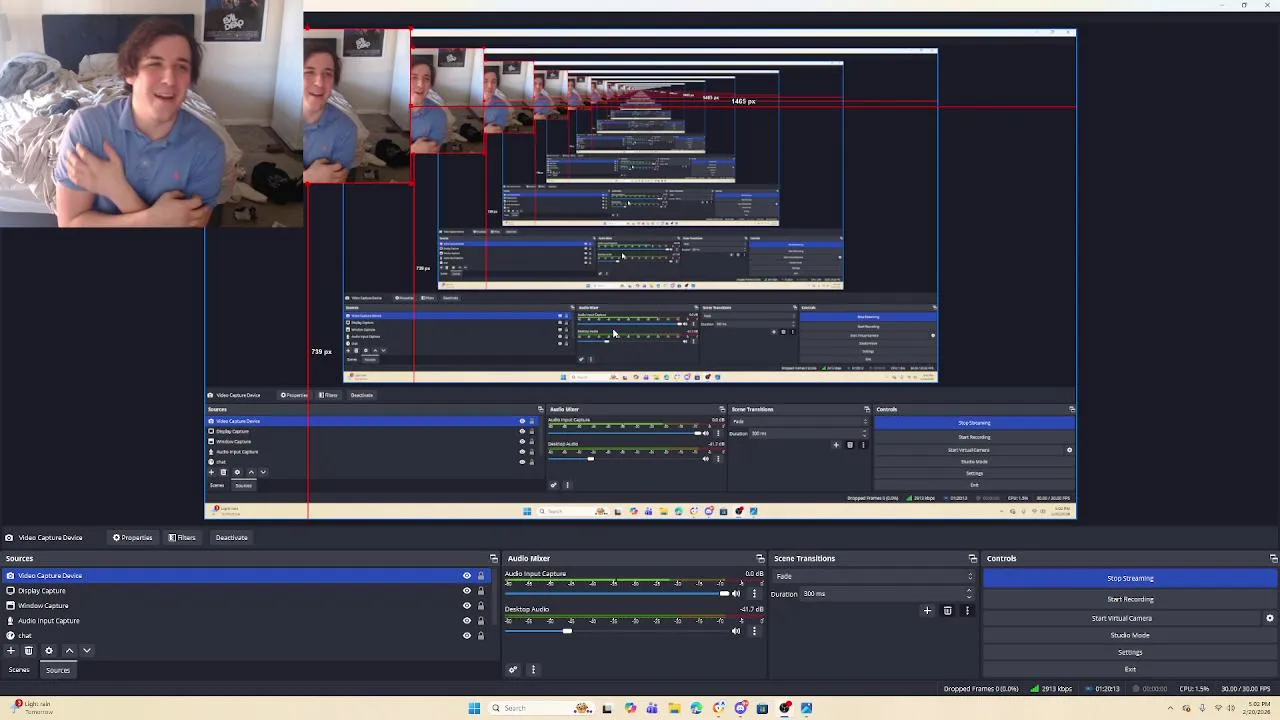Hide Video Capture Device with its eye icon

[466, 576]
